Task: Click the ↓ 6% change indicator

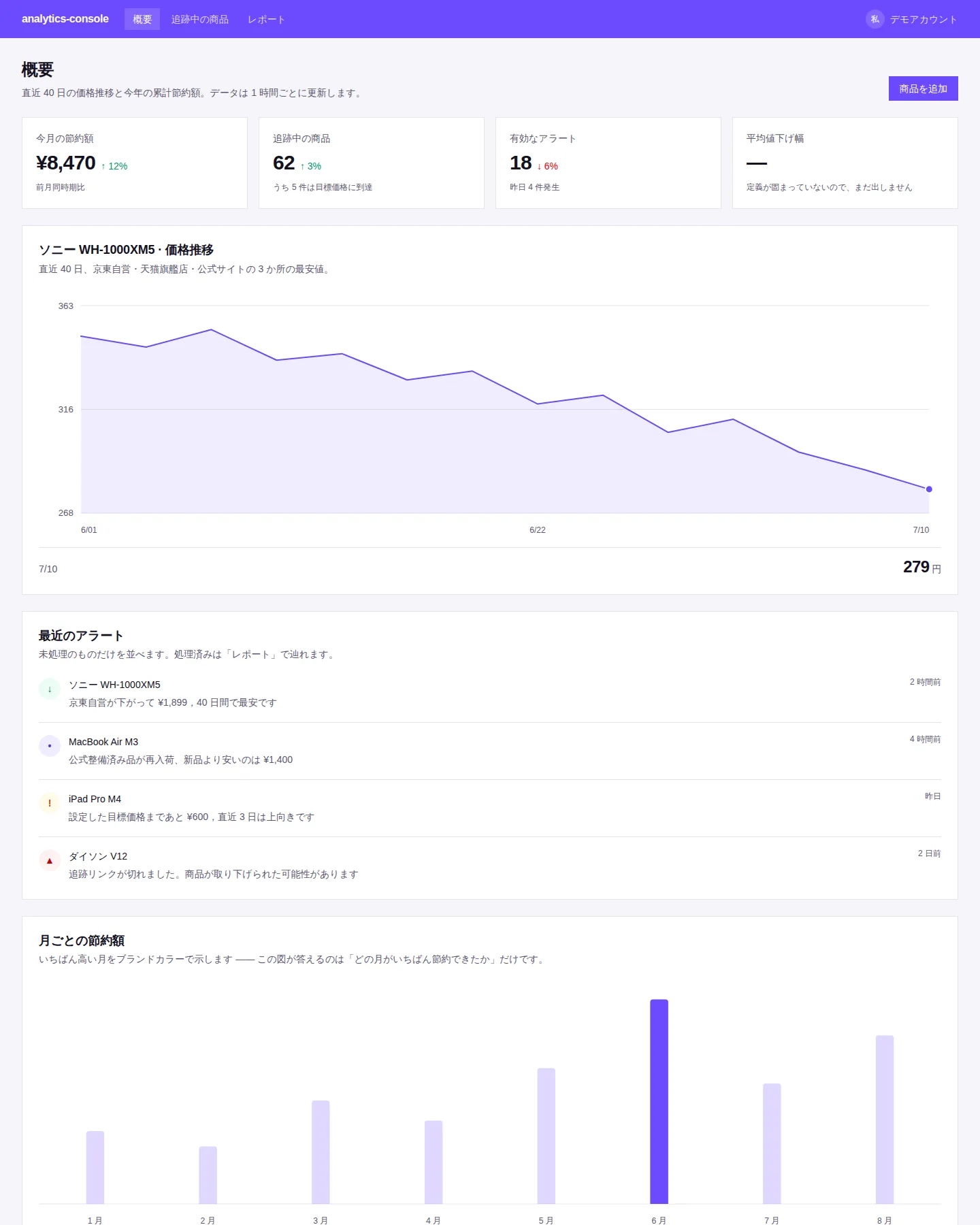Action: [547, 166]
